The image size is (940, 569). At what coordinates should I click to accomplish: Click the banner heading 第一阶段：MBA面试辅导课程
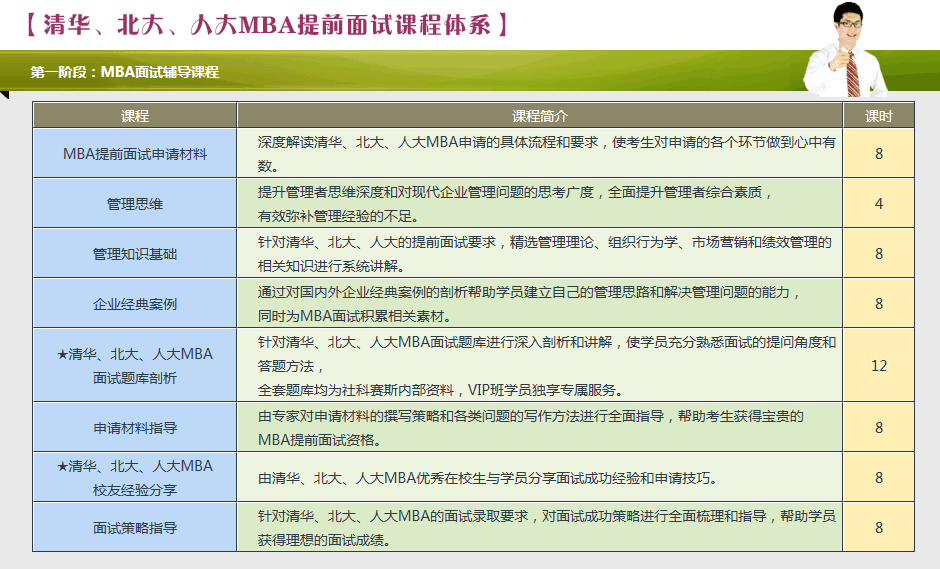(x=125, y=72)
